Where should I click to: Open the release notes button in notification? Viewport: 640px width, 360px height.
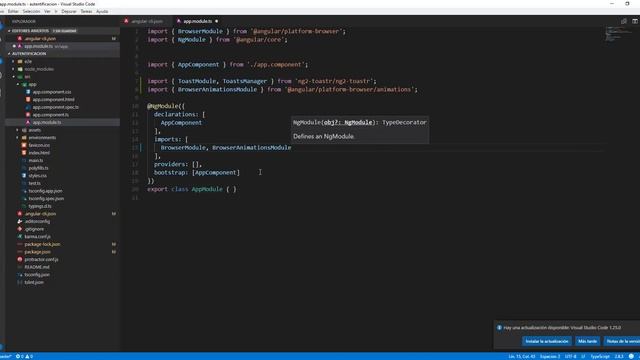pos(622,341)
